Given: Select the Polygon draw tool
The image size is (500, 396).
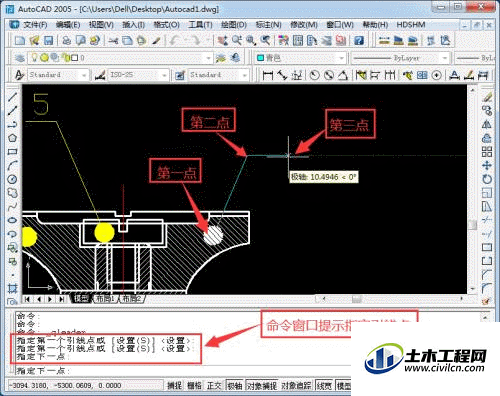Looking at the screenshot, I should tap(12, 138).
